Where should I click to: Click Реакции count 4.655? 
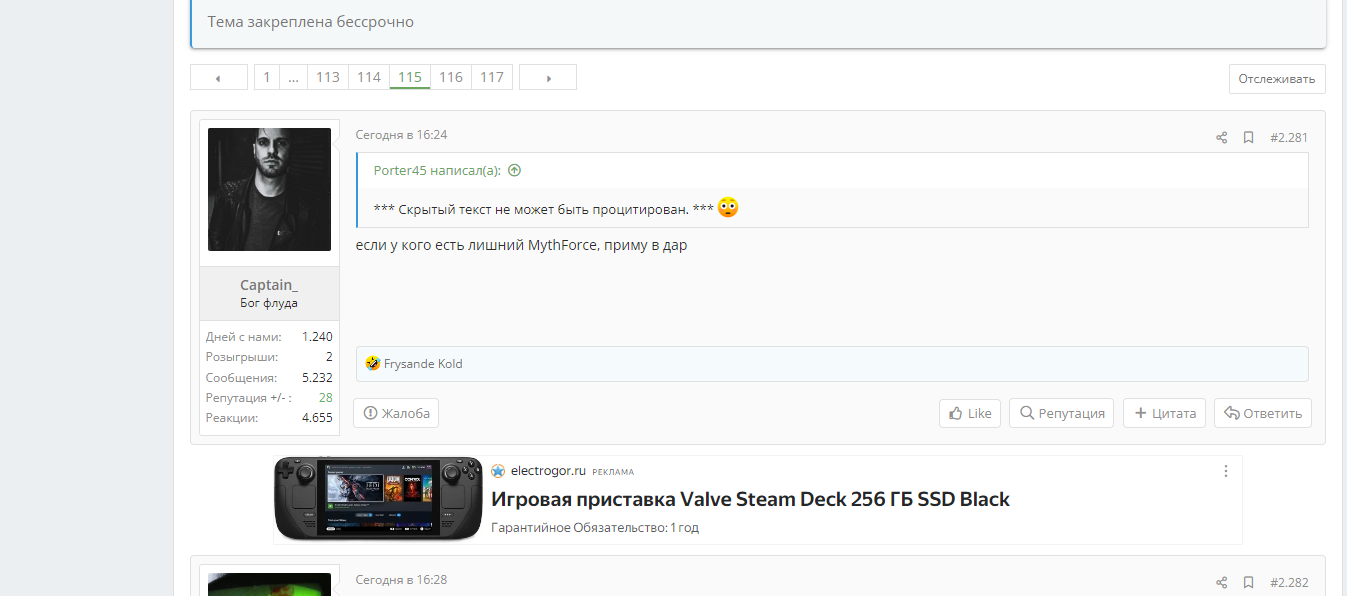317,418
